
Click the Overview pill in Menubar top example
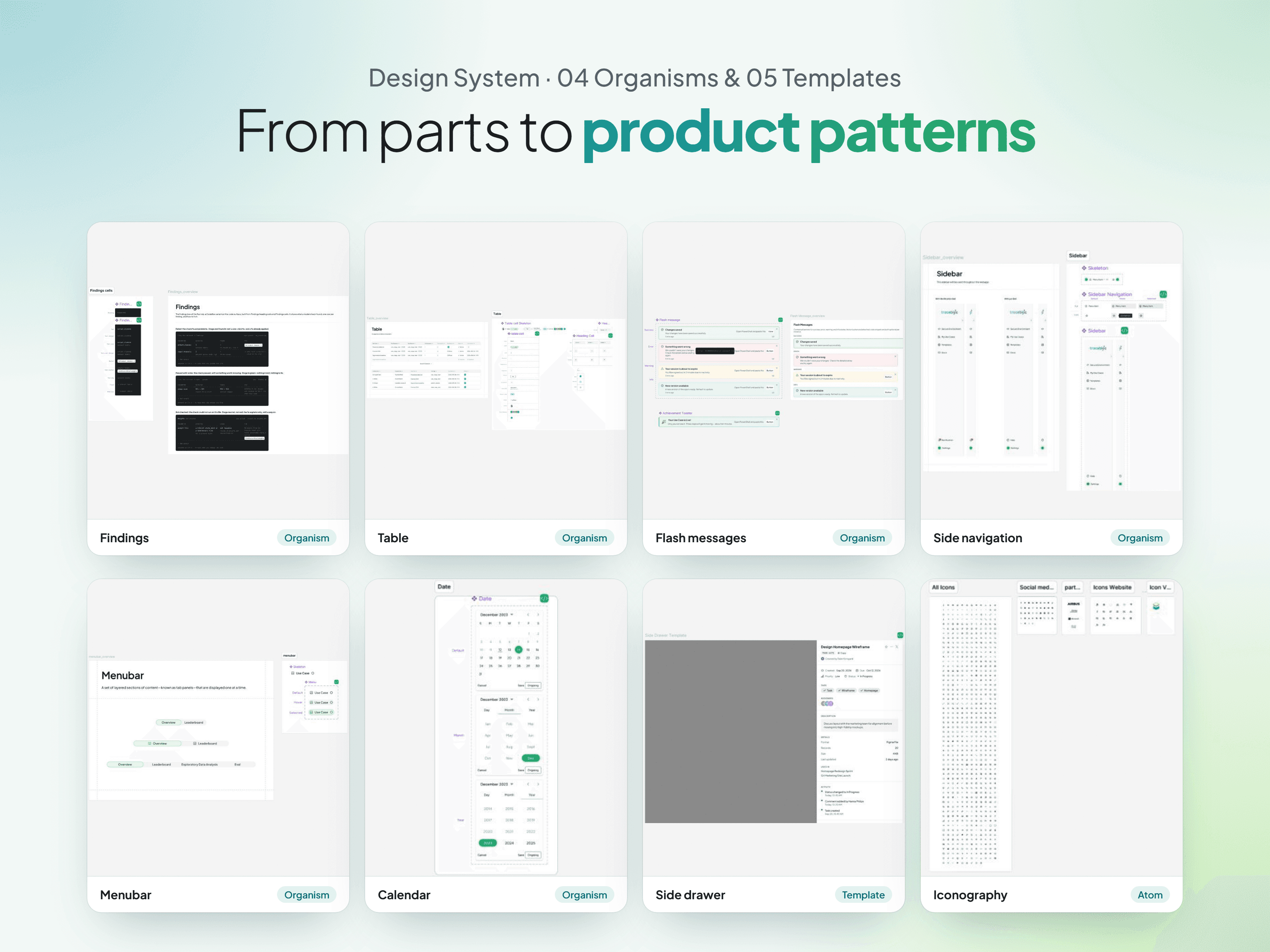coord(168,722)
